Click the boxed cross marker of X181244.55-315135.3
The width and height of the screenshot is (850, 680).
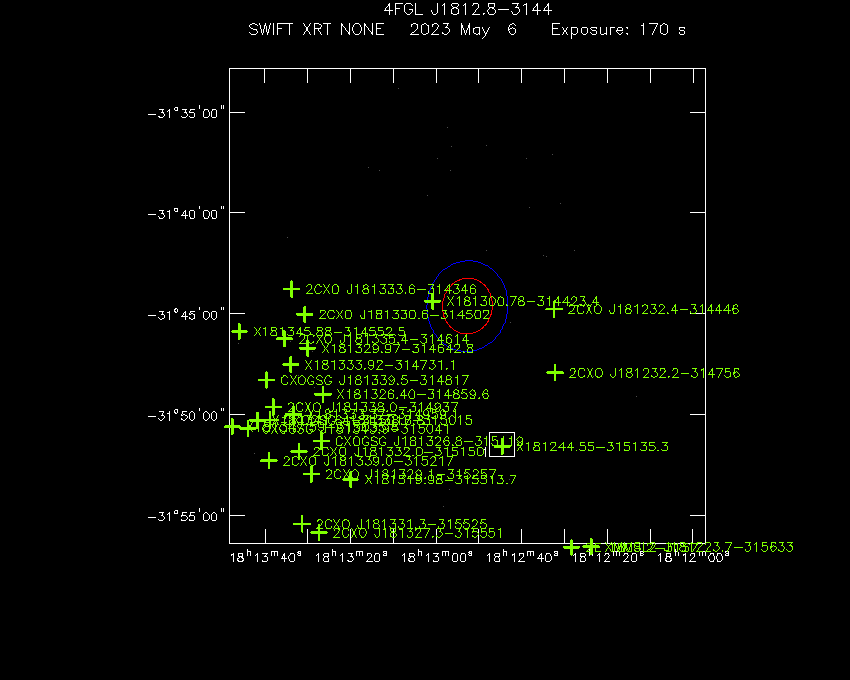tap(502, 446)
